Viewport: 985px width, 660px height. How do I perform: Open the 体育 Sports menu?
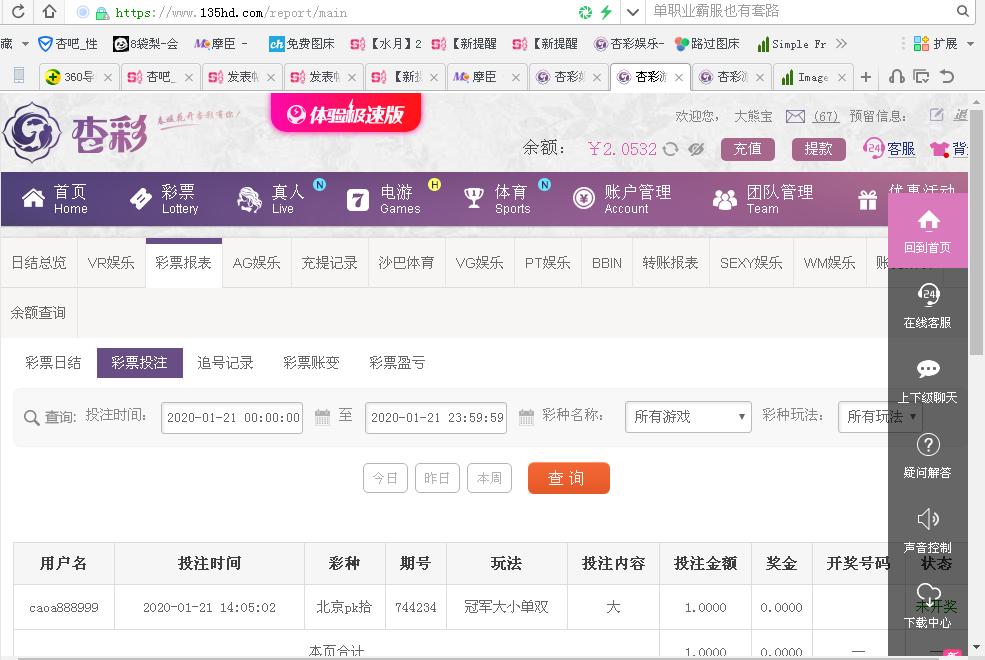(x=498, y=198)
